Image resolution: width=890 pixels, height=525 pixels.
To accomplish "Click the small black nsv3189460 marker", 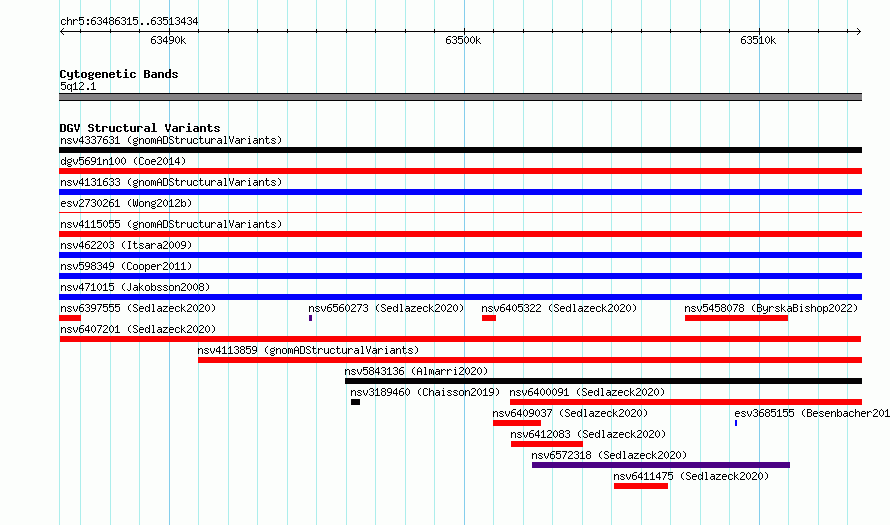I will (x=355, y=402).
